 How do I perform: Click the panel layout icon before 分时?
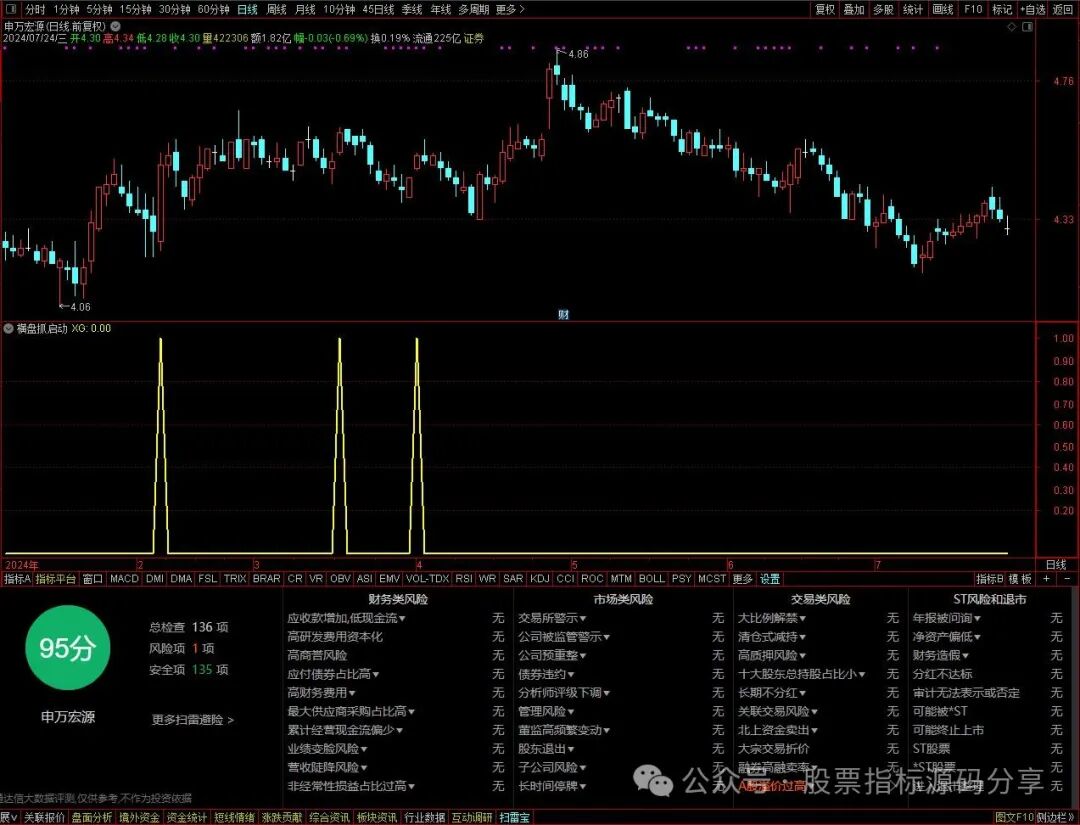[x=13, y=9]
